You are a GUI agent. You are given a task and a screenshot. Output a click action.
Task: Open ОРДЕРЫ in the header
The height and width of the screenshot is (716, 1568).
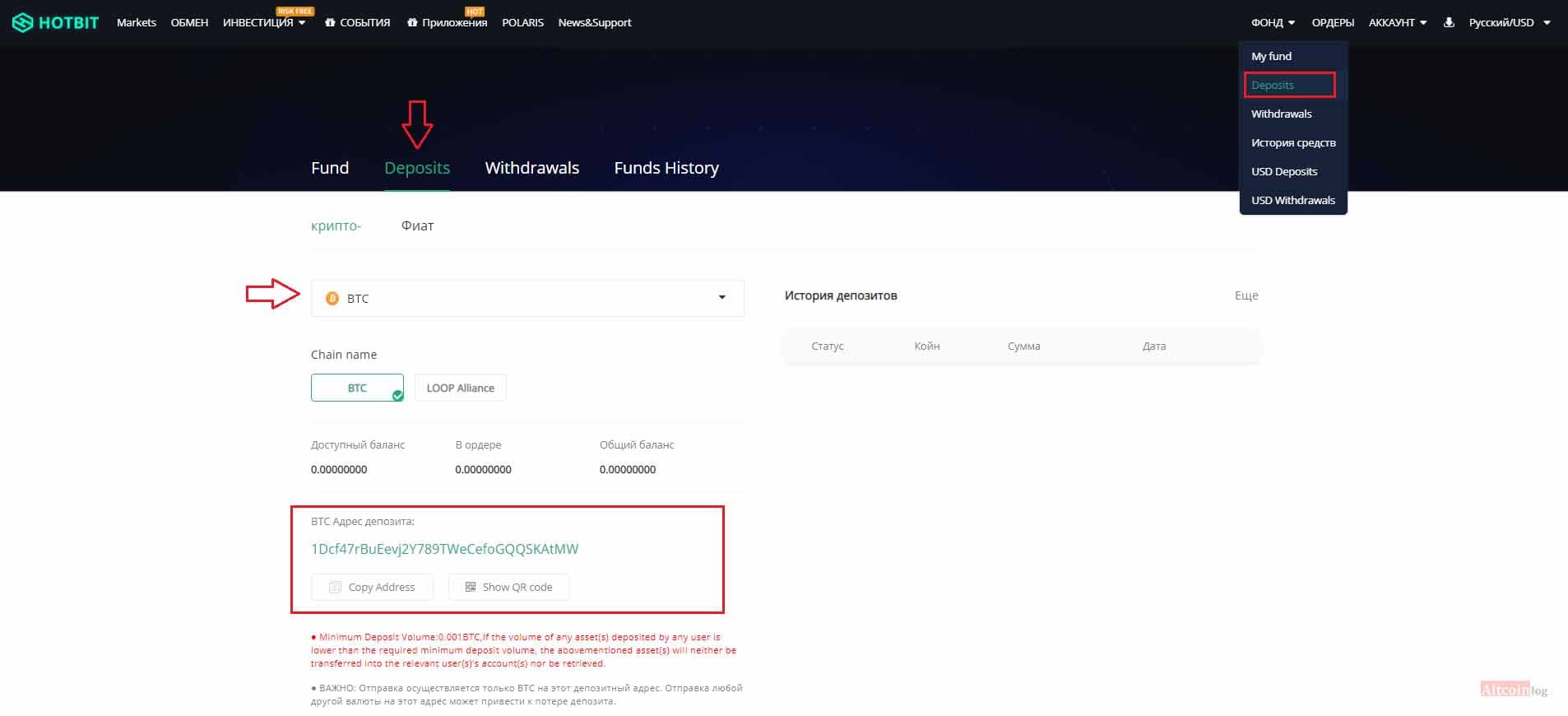1333,23
